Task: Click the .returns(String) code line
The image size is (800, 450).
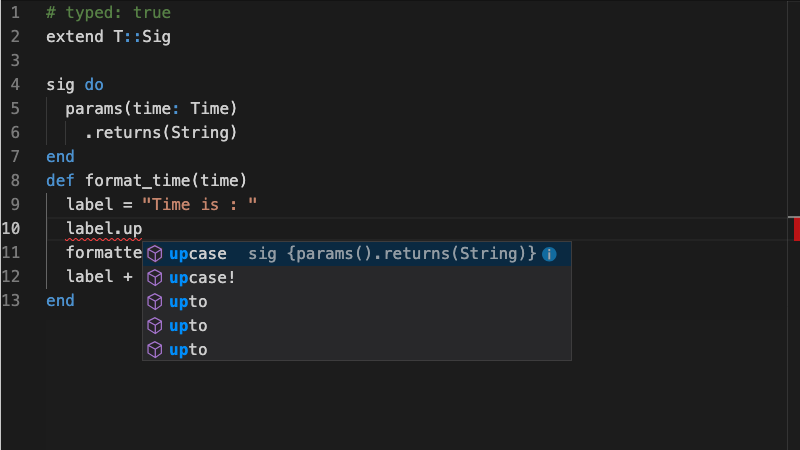Action: point(161,133)
